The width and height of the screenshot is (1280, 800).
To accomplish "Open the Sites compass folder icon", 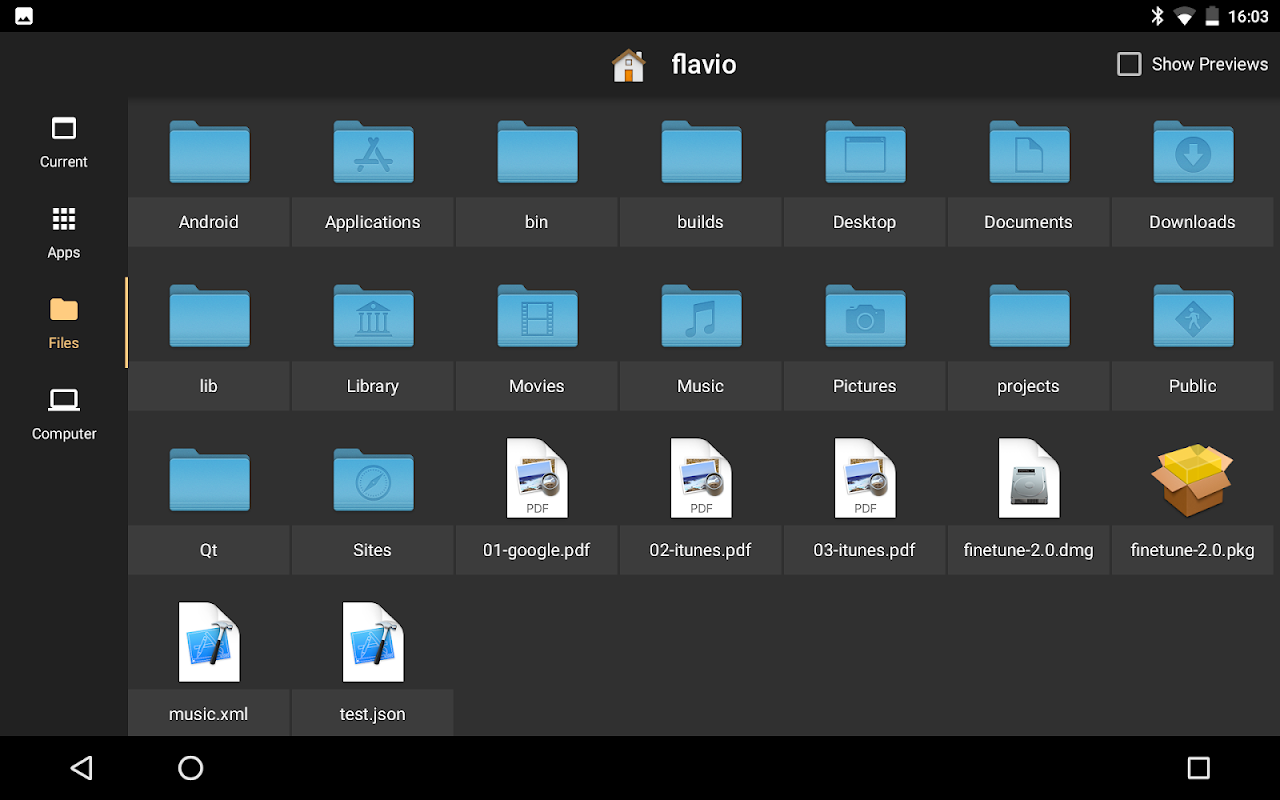I will point(373,480).
